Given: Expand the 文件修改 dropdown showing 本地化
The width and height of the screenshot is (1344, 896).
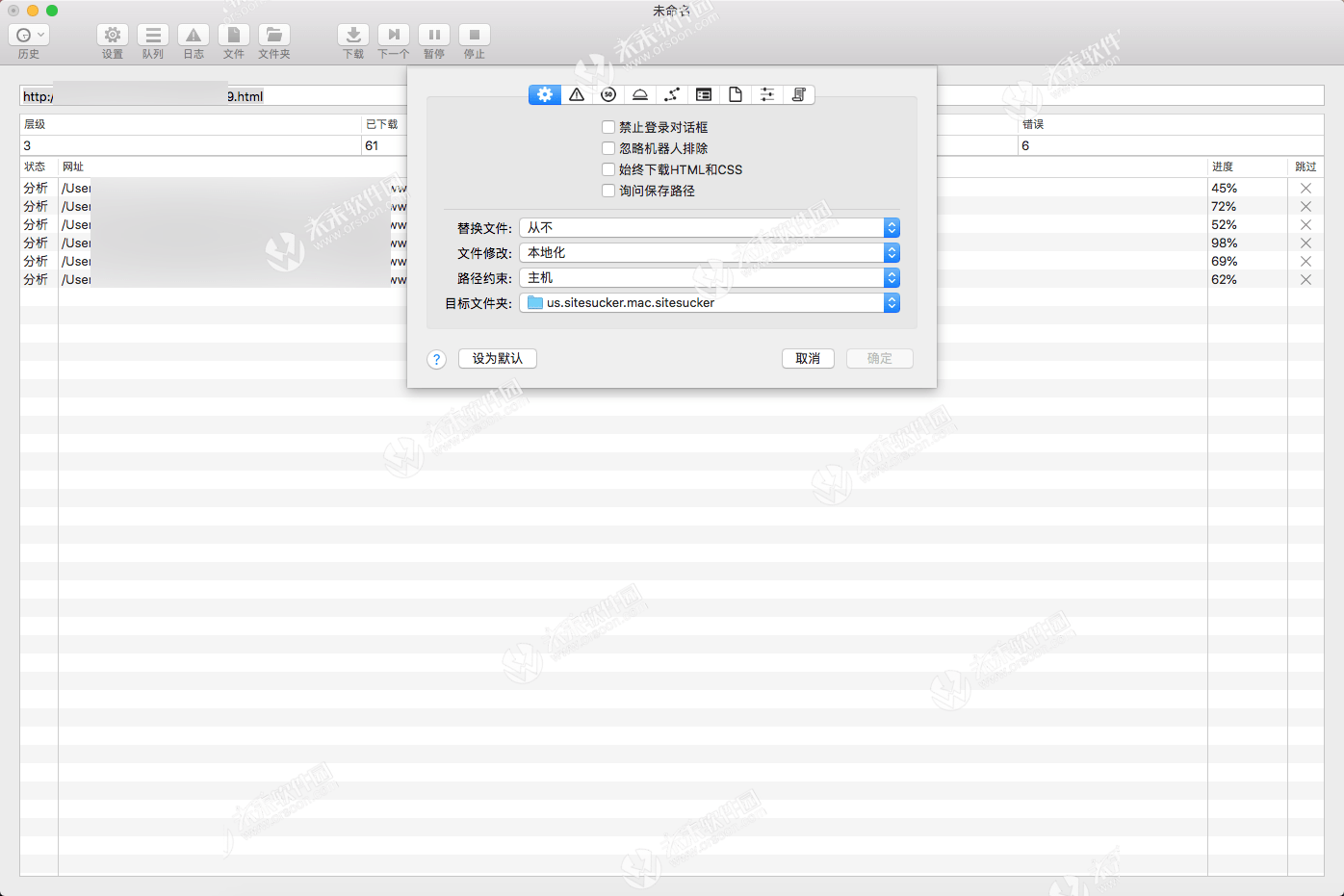Looking at the screenshot, I should click(709, 252).
